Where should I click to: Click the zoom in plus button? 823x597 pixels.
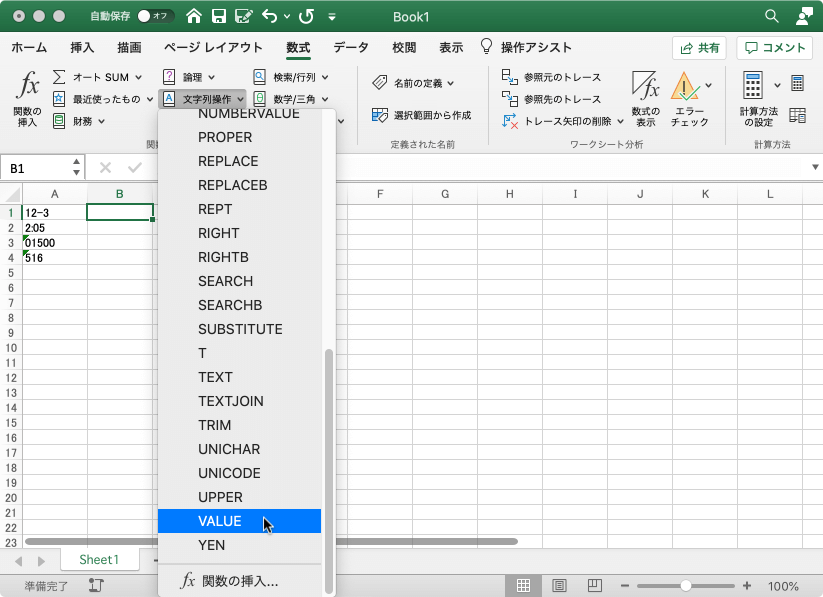pyautogui.click(x=747, y=585)
